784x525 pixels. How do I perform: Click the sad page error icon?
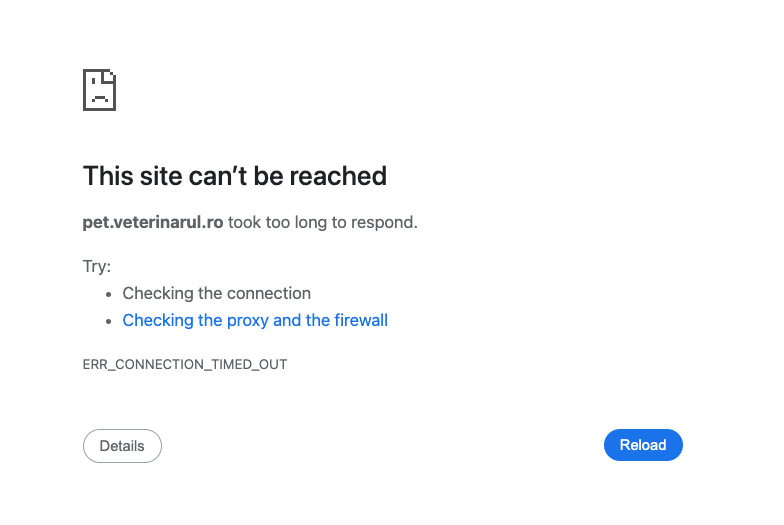coord(99,90)
